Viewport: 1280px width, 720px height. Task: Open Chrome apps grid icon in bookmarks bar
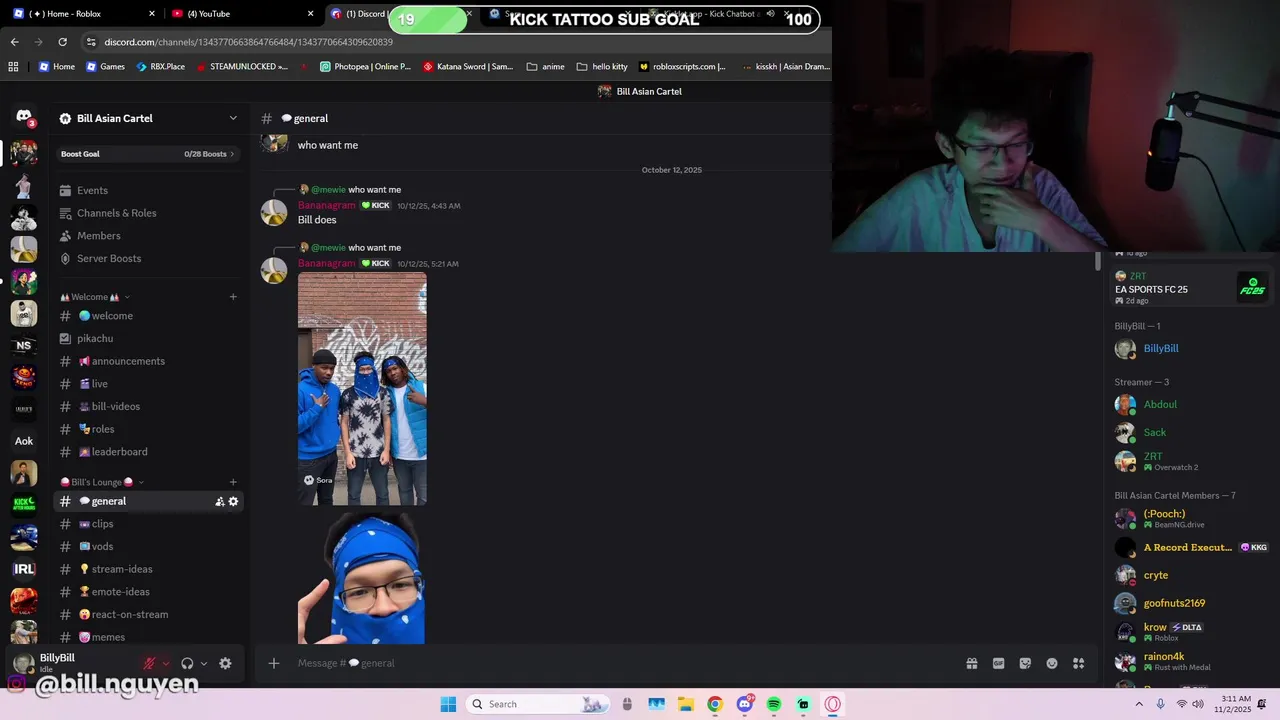(13, 67)
